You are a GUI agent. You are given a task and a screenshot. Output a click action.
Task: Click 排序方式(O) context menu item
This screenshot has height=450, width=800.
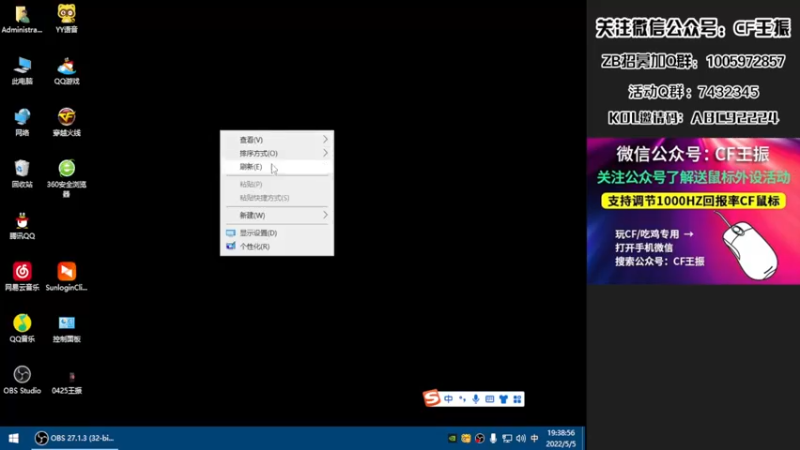(x=277, y=153)
